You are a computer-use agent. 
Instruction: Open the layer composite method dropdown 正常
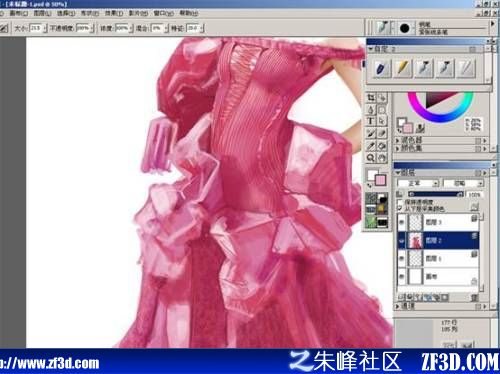pyautogui.click(x=418, y=183)
